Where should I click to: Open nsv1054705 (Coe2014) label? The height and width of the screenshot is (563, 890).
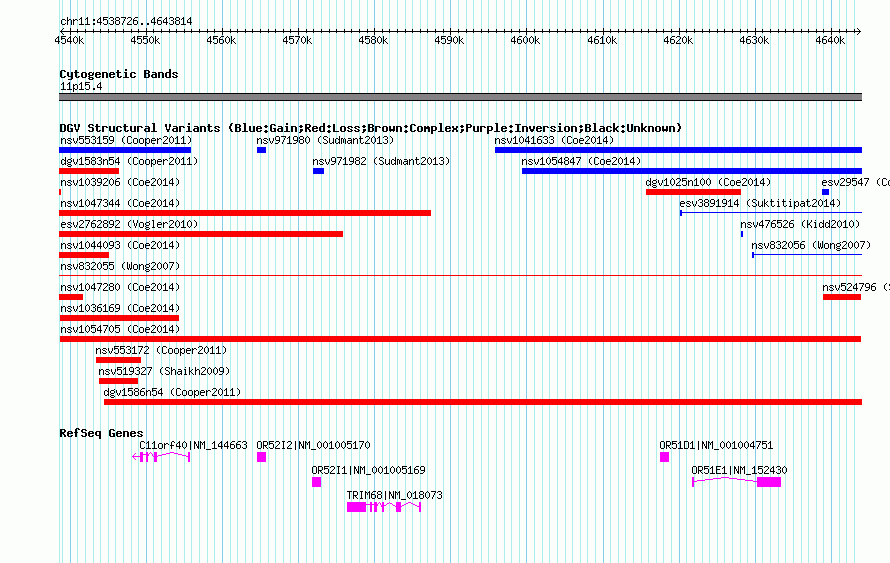coord(120,329)
